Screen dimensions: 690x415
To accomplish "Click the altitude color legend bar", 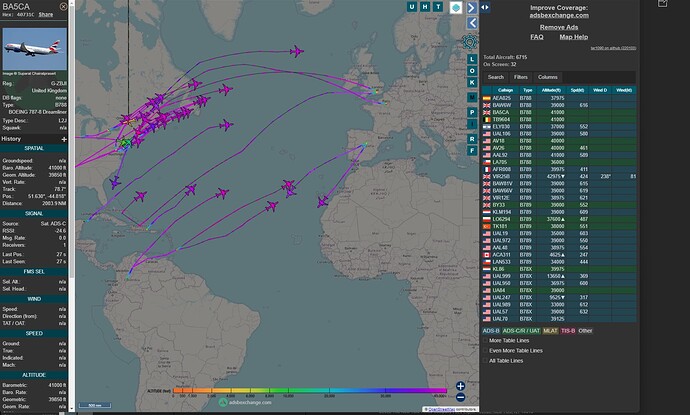I will coord(310,390).
